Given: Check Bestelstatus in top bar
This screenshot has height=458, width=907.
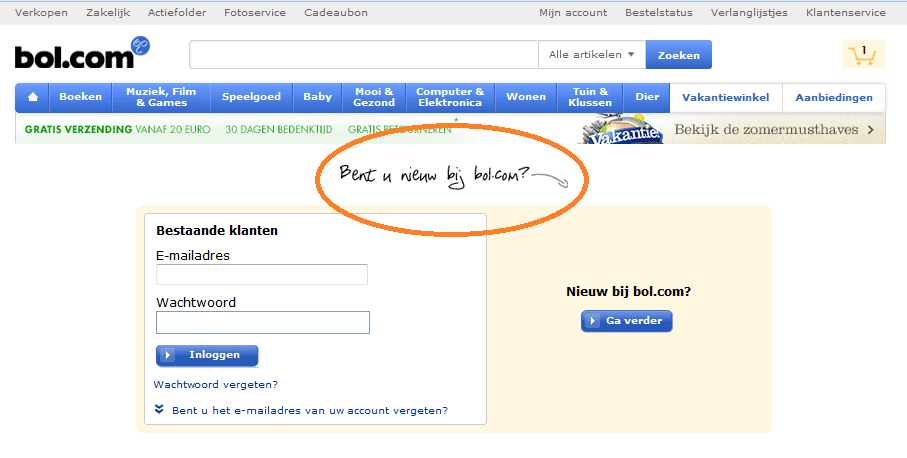Looking at the screenshot, I should point(659,13).
